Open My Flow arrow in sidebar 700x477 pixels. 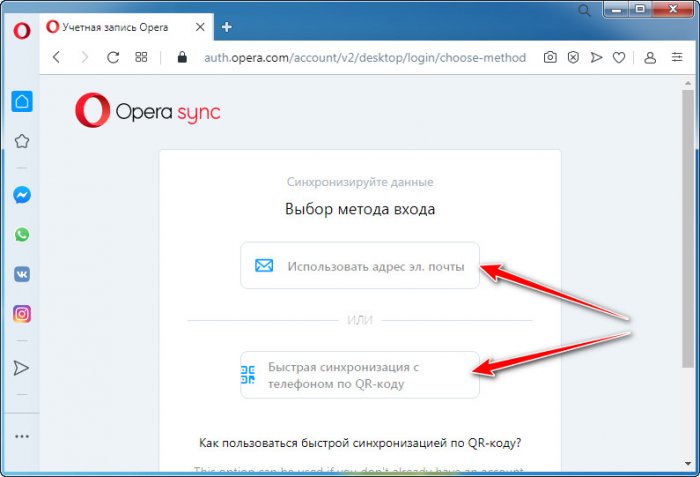(x=21, y=368)
